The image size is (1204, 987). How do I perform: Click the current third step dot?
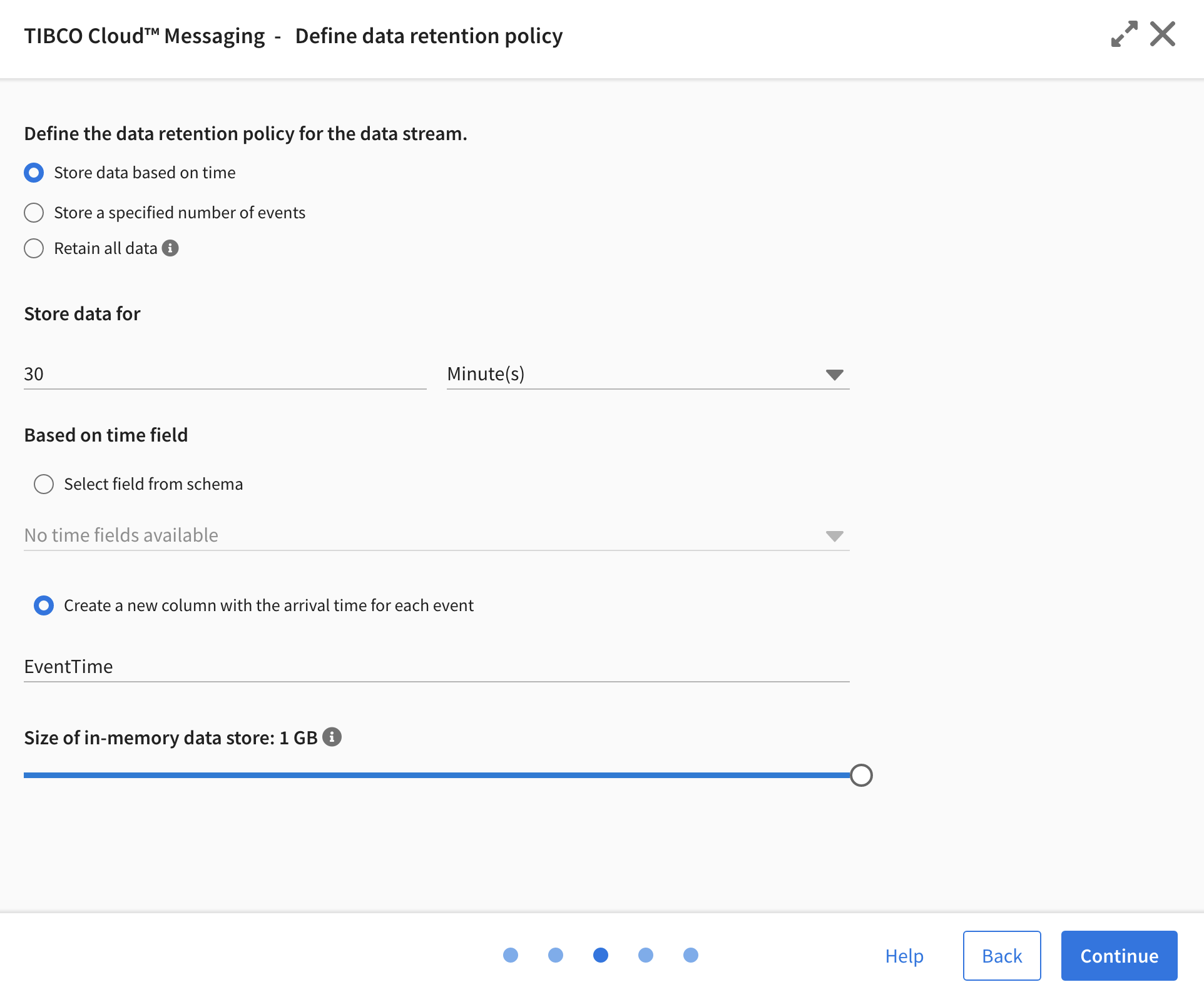click(x=601, y=955)
